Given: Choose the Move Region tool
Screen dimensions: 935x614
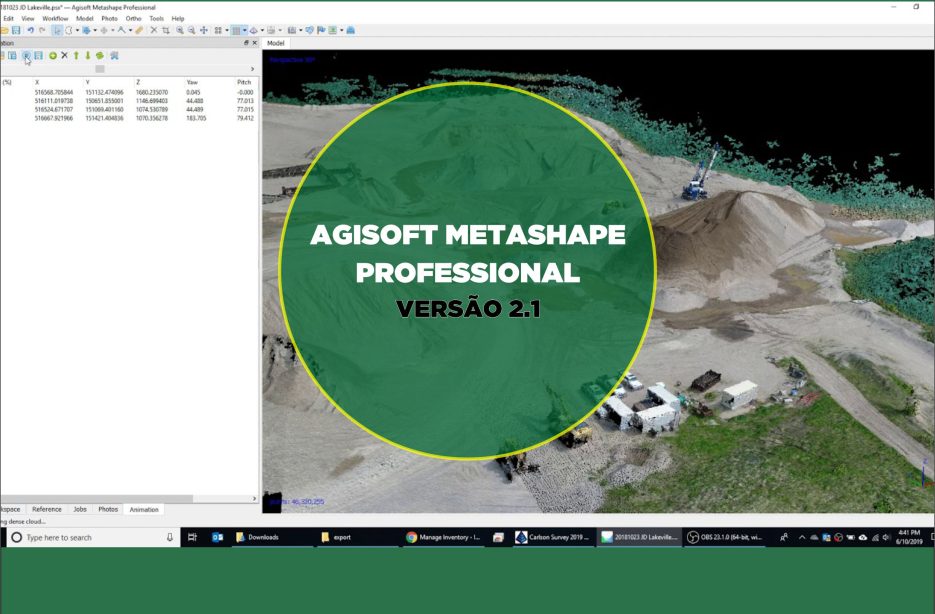Looking at the screenshot, I should [x=86, y=30].
